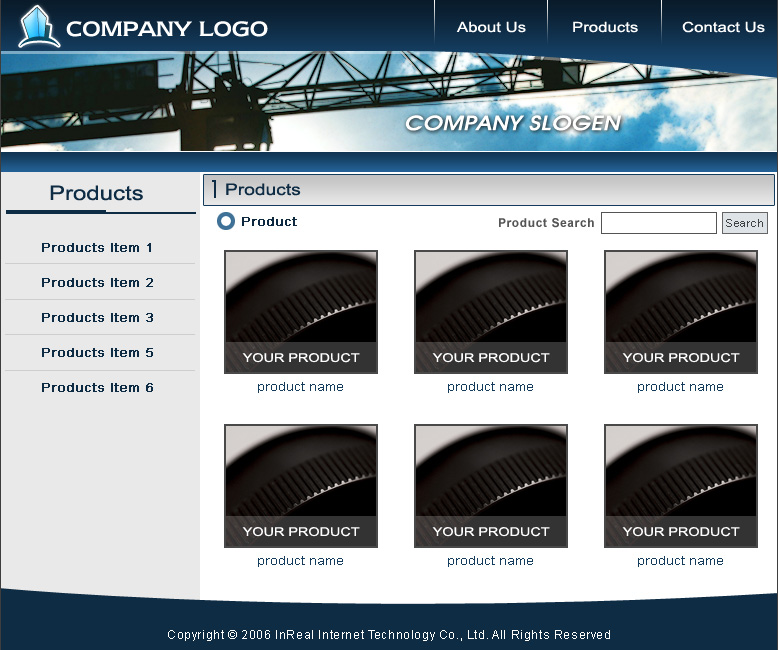
Task: Open the top-left product thumbnail
Action: point(301,311)
